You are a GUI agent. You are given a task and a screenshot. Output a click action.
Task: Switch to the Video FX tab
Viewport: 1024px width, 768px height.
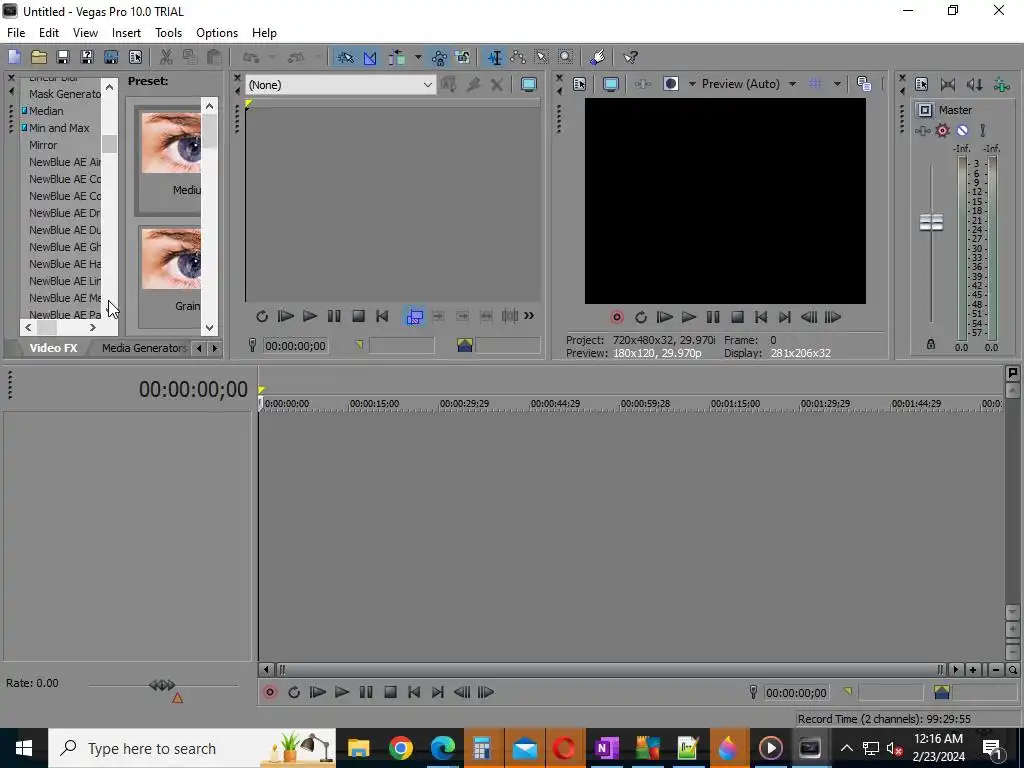click(53, 348)
